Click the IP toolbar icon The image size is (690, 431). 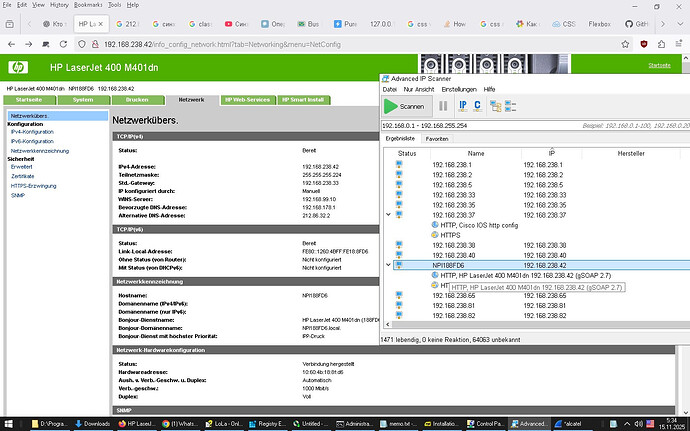tap(463, 105)
